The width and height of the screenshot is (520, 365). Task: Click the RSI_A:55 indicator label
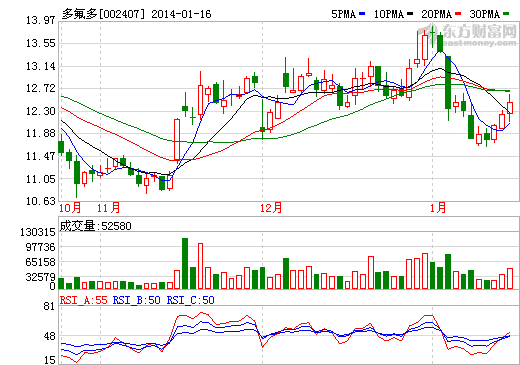[x=84, y=300]
